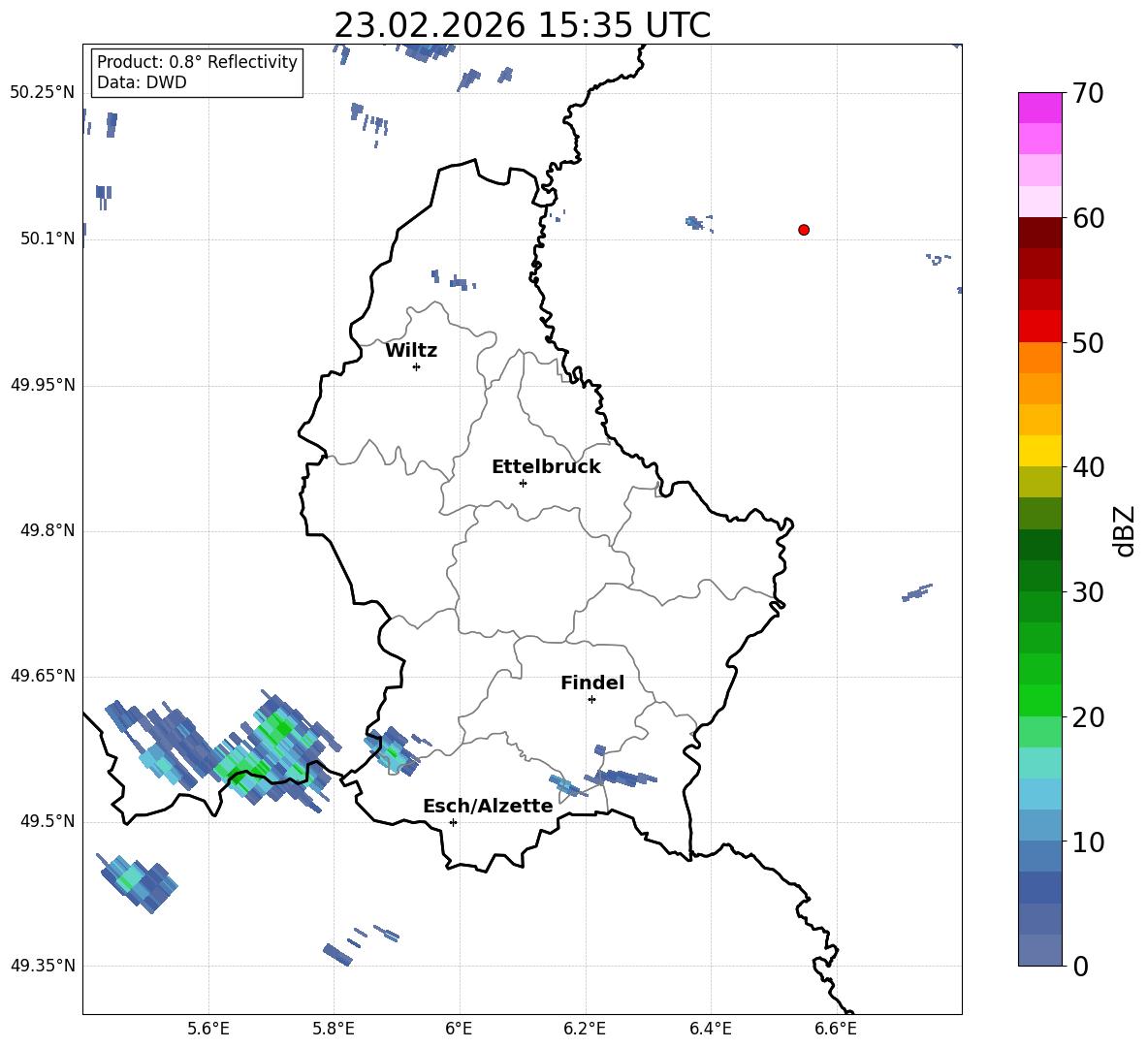Click the yellow swatch at 40 dBZ

point(1039,451)
